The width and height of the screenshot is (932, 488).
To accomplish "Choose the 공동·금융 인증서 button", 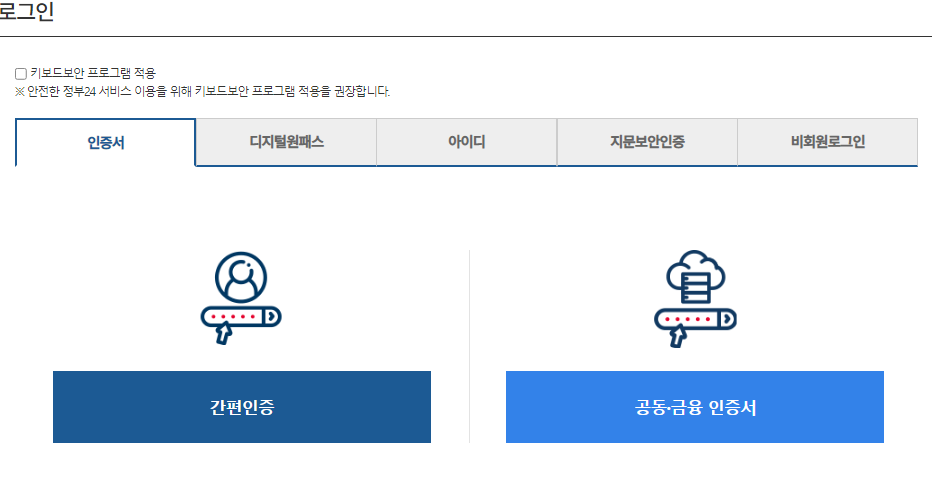I will [x=695, y=407].
